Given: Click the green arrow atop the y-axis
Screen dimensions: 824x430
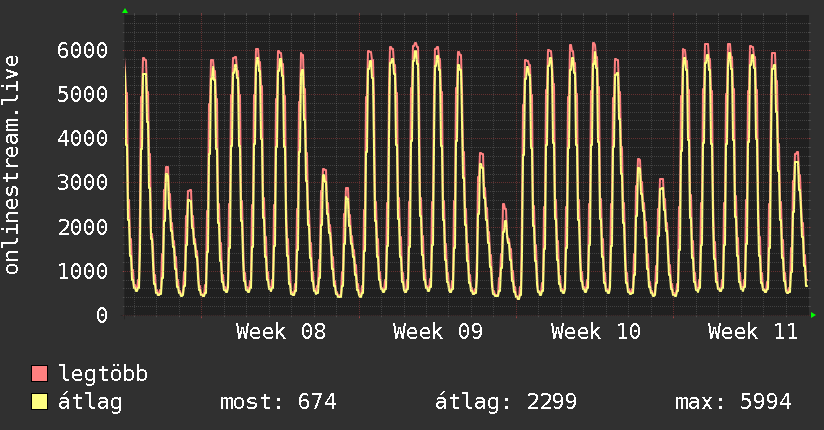Looking at the screenshot, I should [125, 11].
